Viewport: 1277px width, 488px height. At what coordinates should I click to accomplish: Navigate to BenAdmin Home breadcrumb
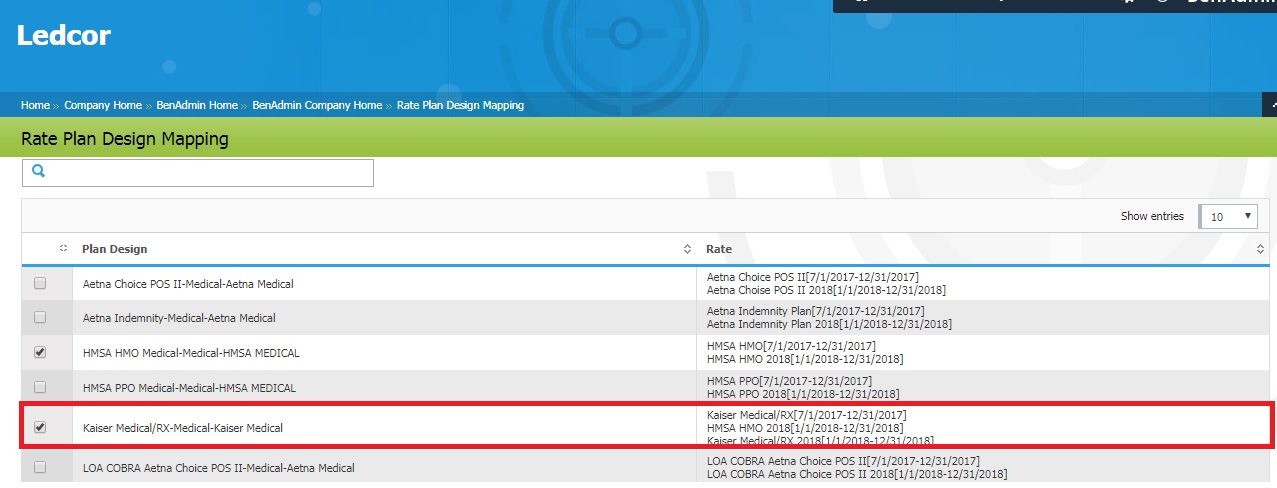tap(197, 105)
